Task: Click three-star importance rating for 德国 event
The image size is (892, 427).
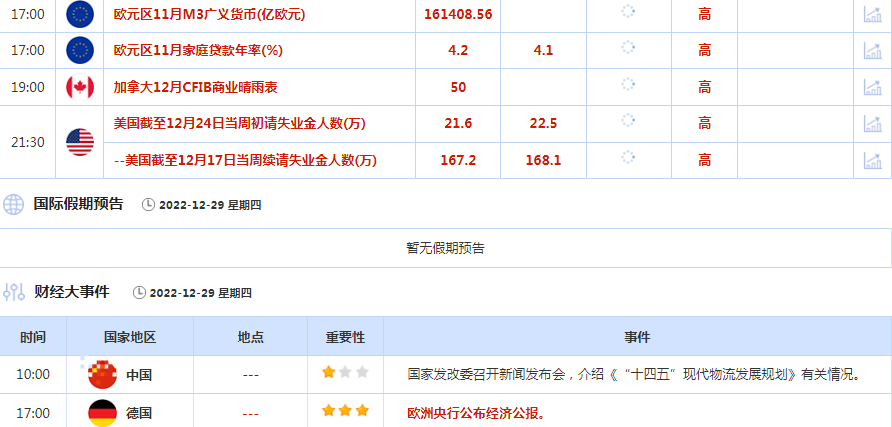Action: point(345,411)
